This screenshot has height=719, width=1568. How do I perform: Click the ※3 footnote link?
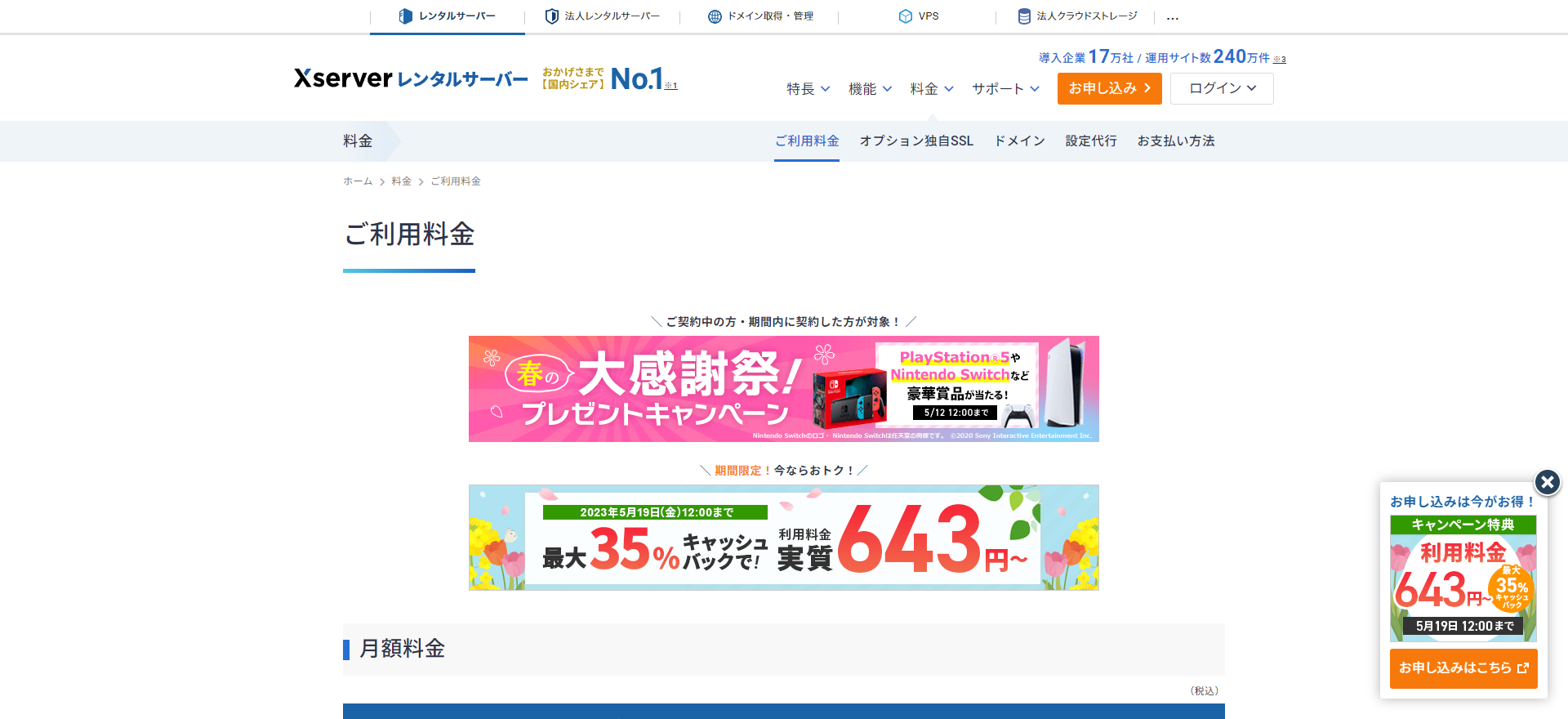[1280, 59]
